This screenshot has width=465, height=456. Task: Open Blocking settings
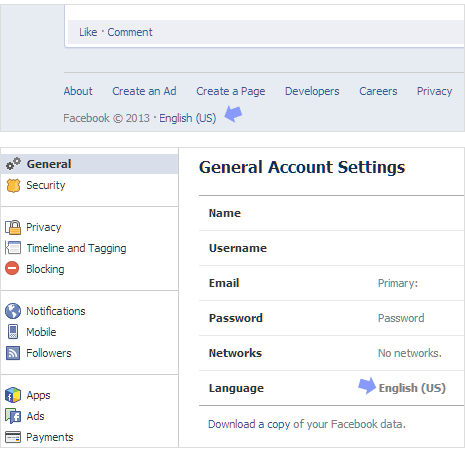coord(45,269)
